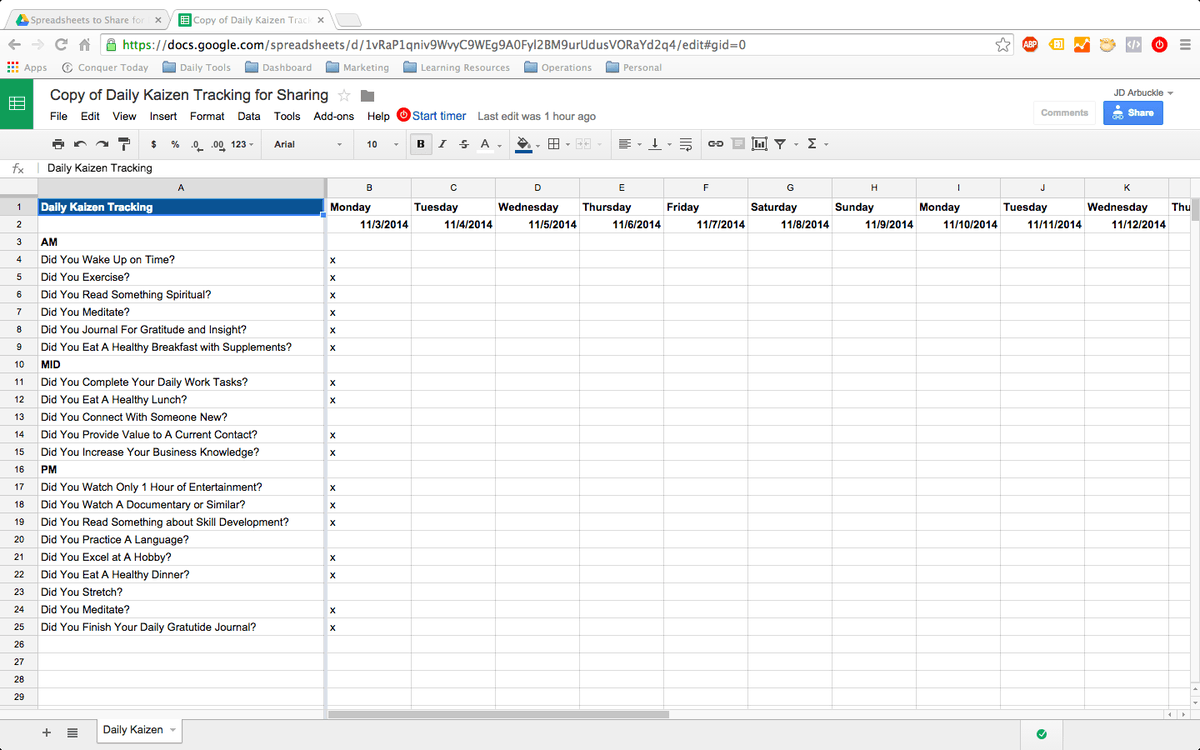Click the Print icon in toolbar
1200x750 pixels.
click(x=58, y=144)
